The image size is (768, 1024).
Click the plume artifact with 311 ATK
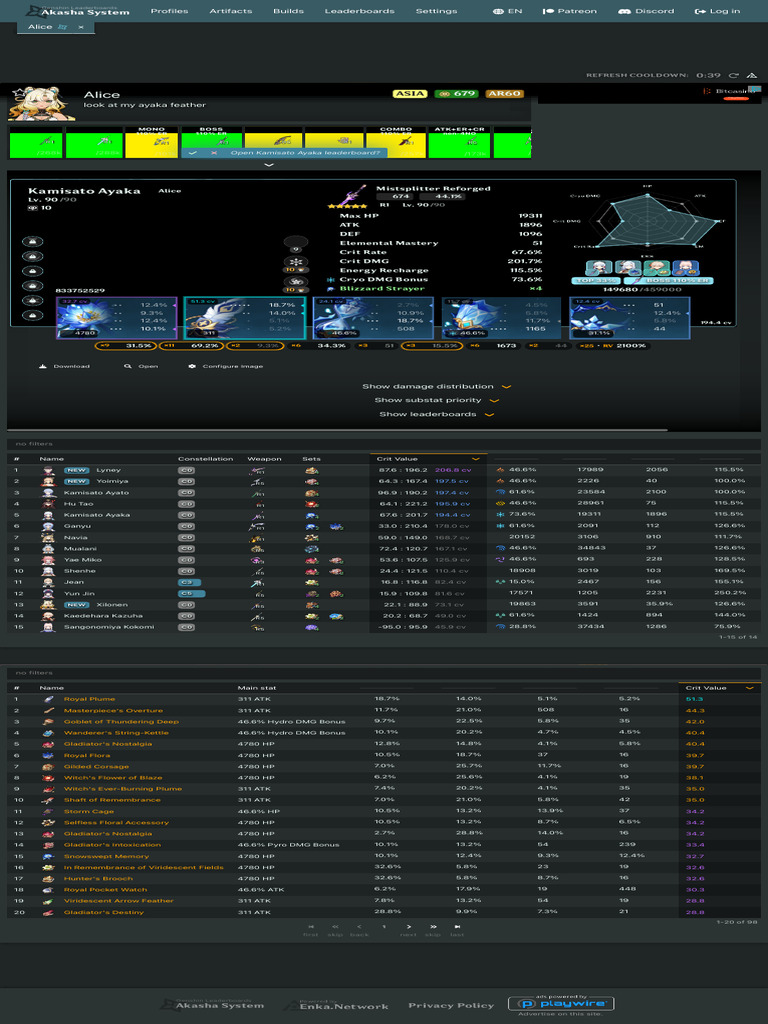coord(244,318)
